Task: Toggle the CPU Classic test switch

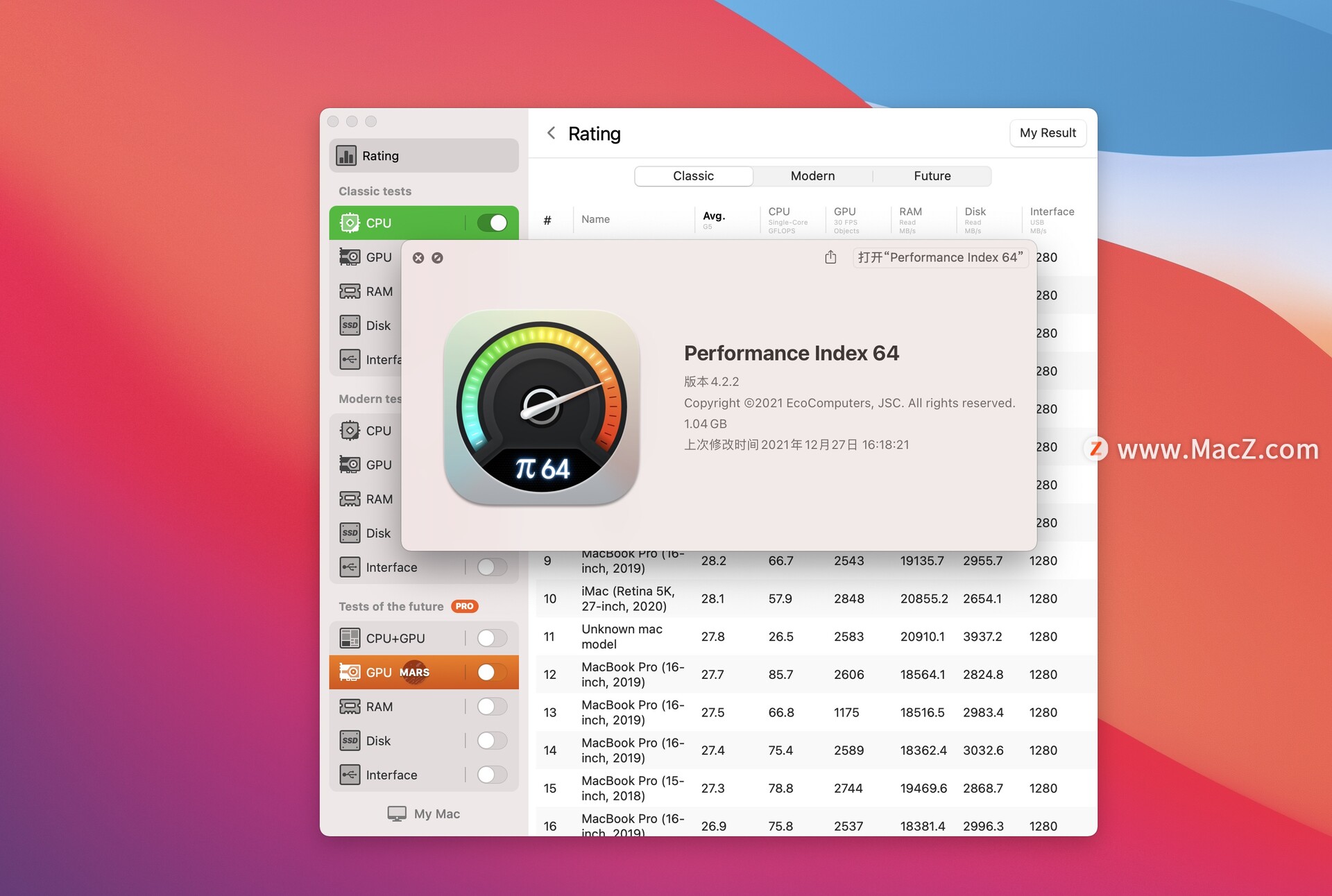Action: (x=494, y=221)
